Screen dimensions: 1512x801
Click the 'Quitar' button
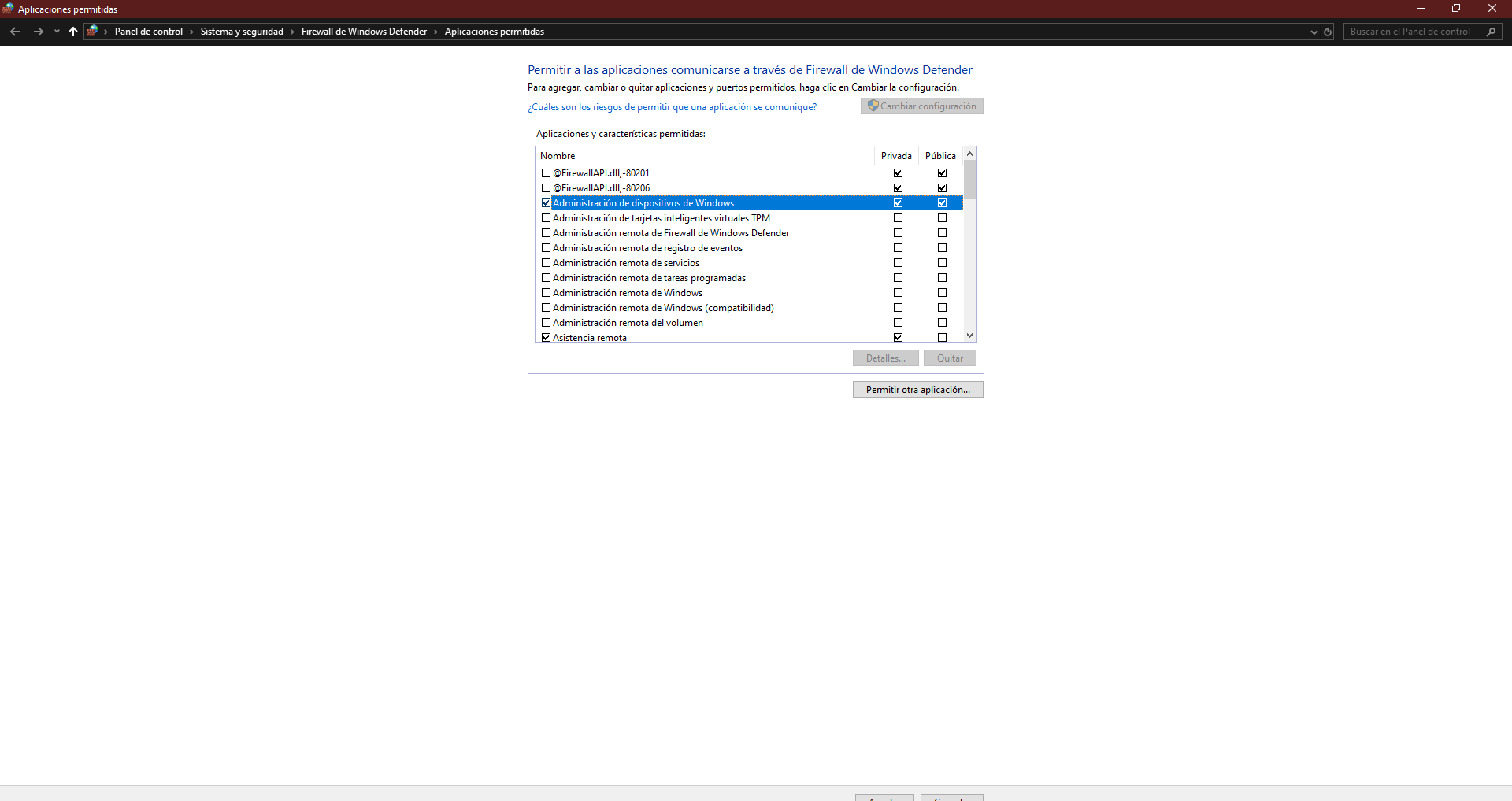[950, 358]
